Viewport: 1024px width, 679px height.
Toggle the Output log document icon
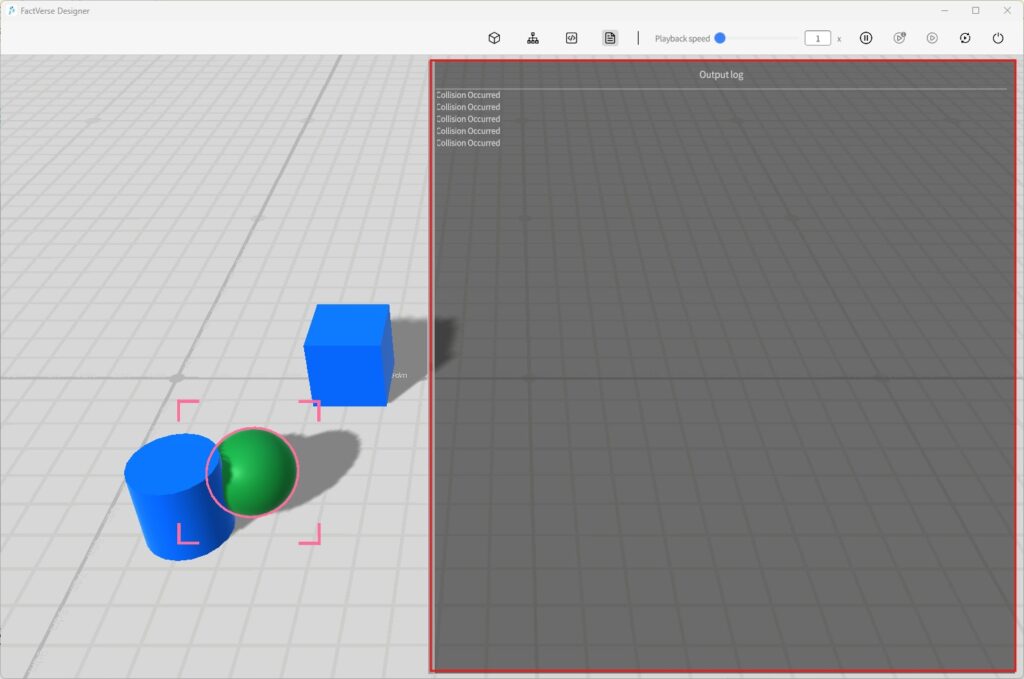click(x=610, y=38)
